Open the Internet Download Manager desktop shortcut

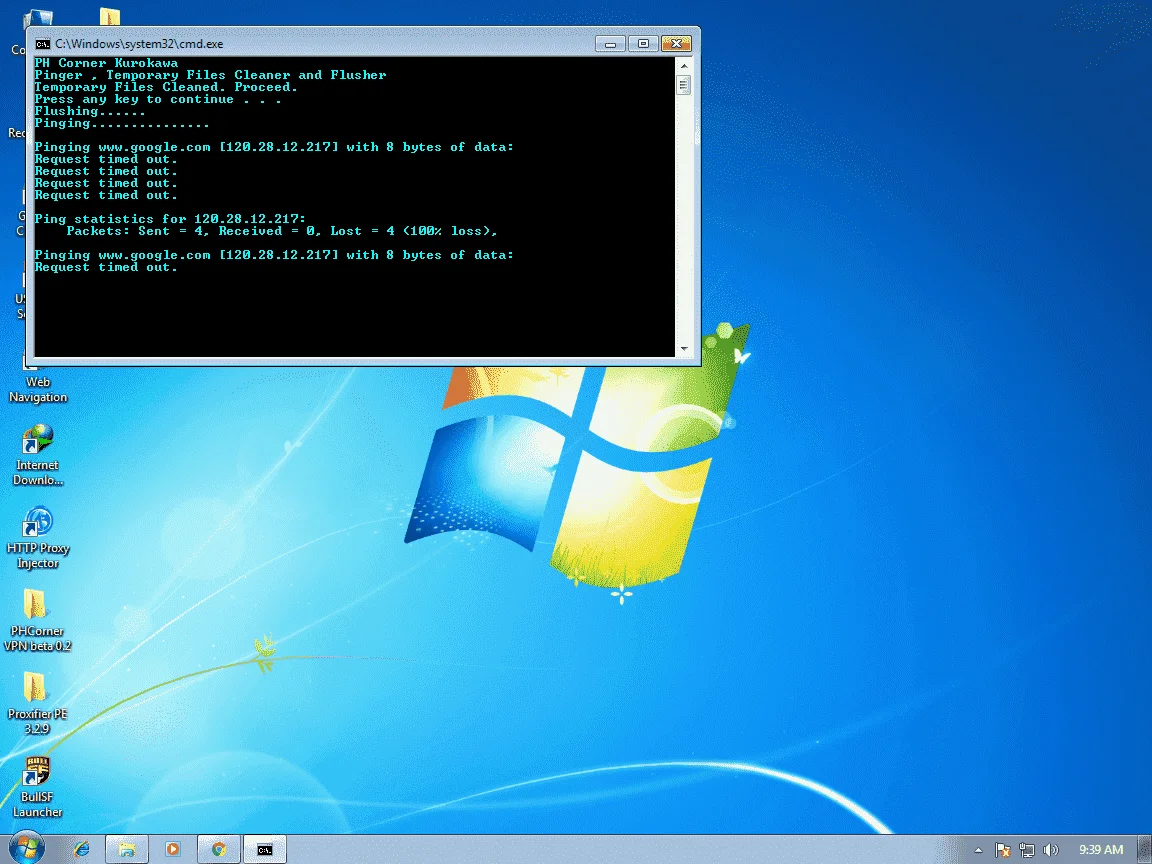37,455
